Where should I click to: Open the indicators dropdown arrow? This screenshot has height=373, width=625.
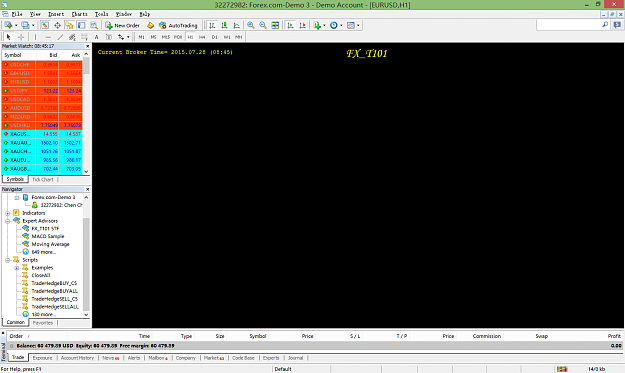click(324, 25)
